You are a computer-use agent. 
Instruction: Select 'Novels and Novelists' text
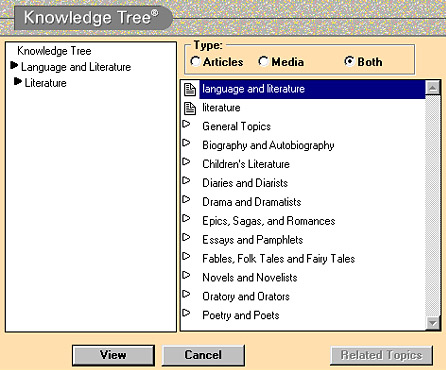(250, 278)
